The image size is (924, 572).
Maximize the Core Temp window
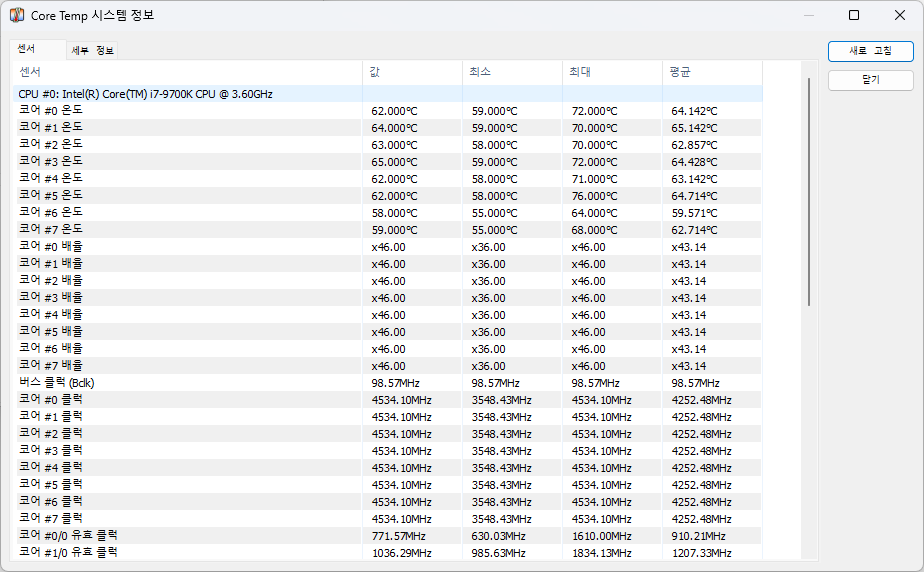pyautogui.click(x=854, y=15)
